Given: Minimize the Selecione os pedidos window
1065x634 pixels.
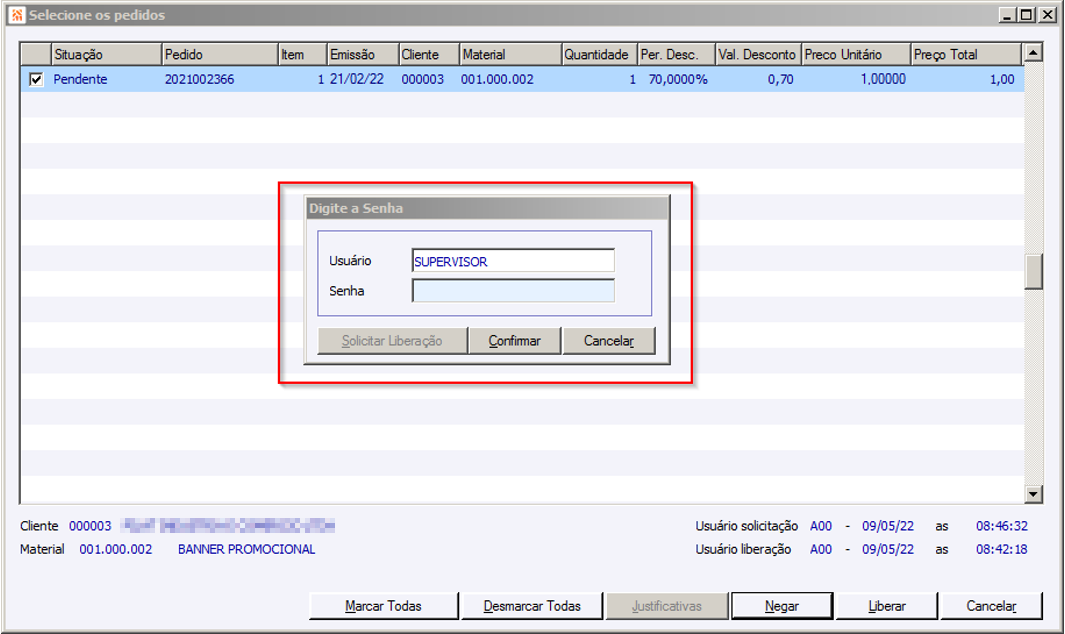Looking at the screenshot, I should (x=1007, y=15).
